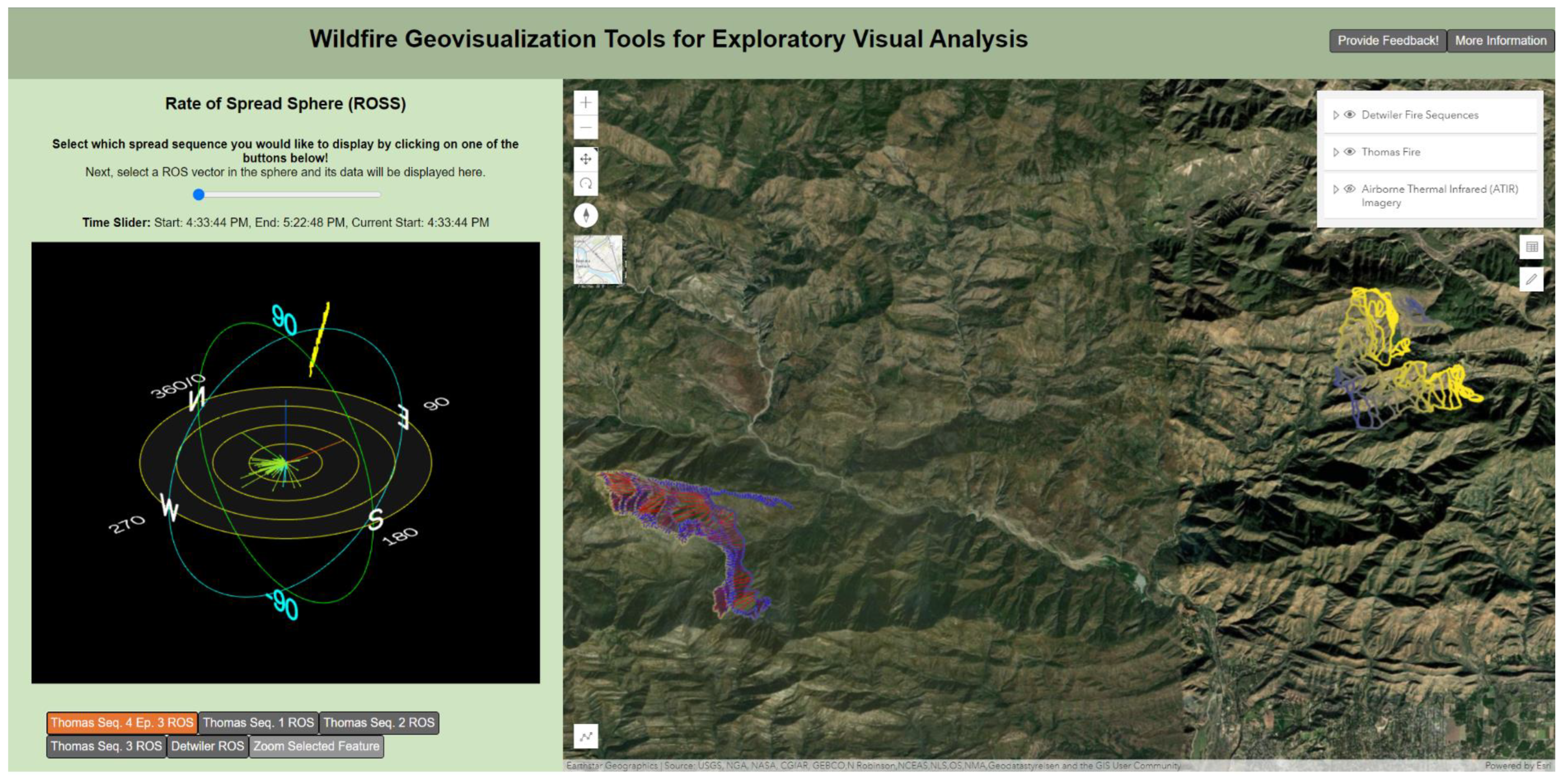Toggle visibility of Thomas Fire layer
The height and width of the screenshot is (783, 1568).
click(1349, 152)
